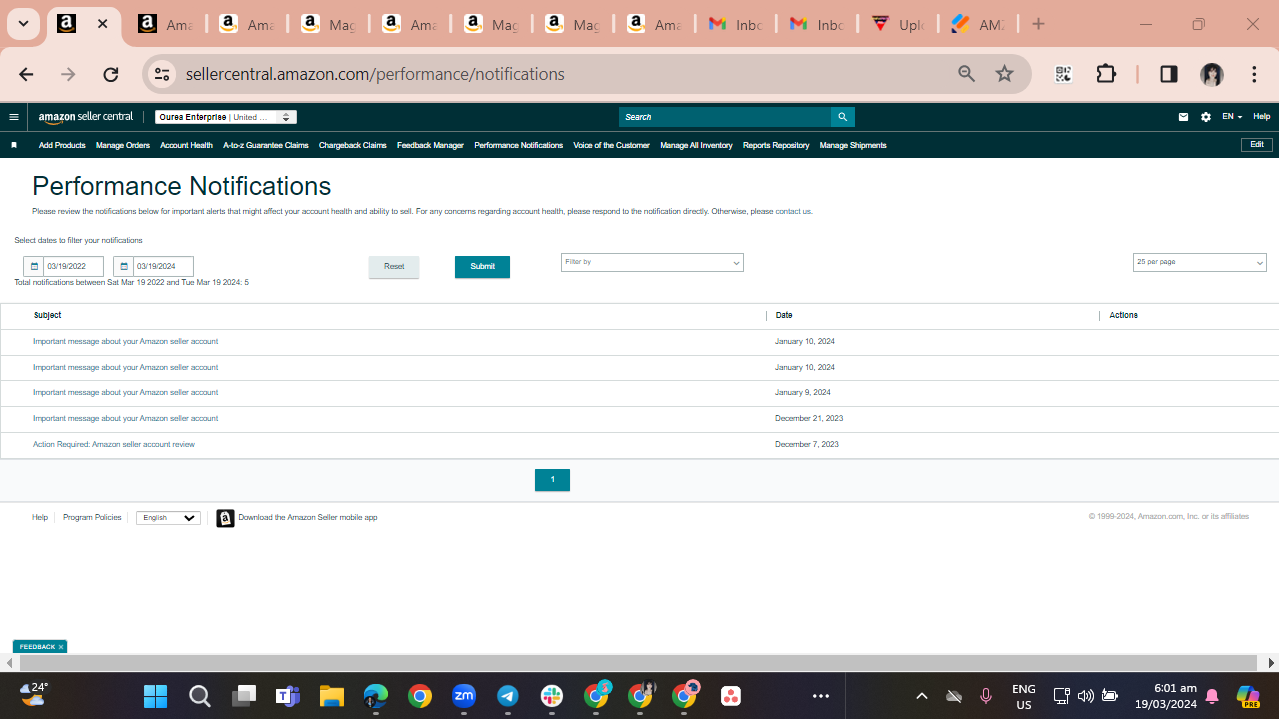Viewport: 1279px width, 719px height.
Task: Open the Seller Central mail messages icon
Action: point(1183,117)
